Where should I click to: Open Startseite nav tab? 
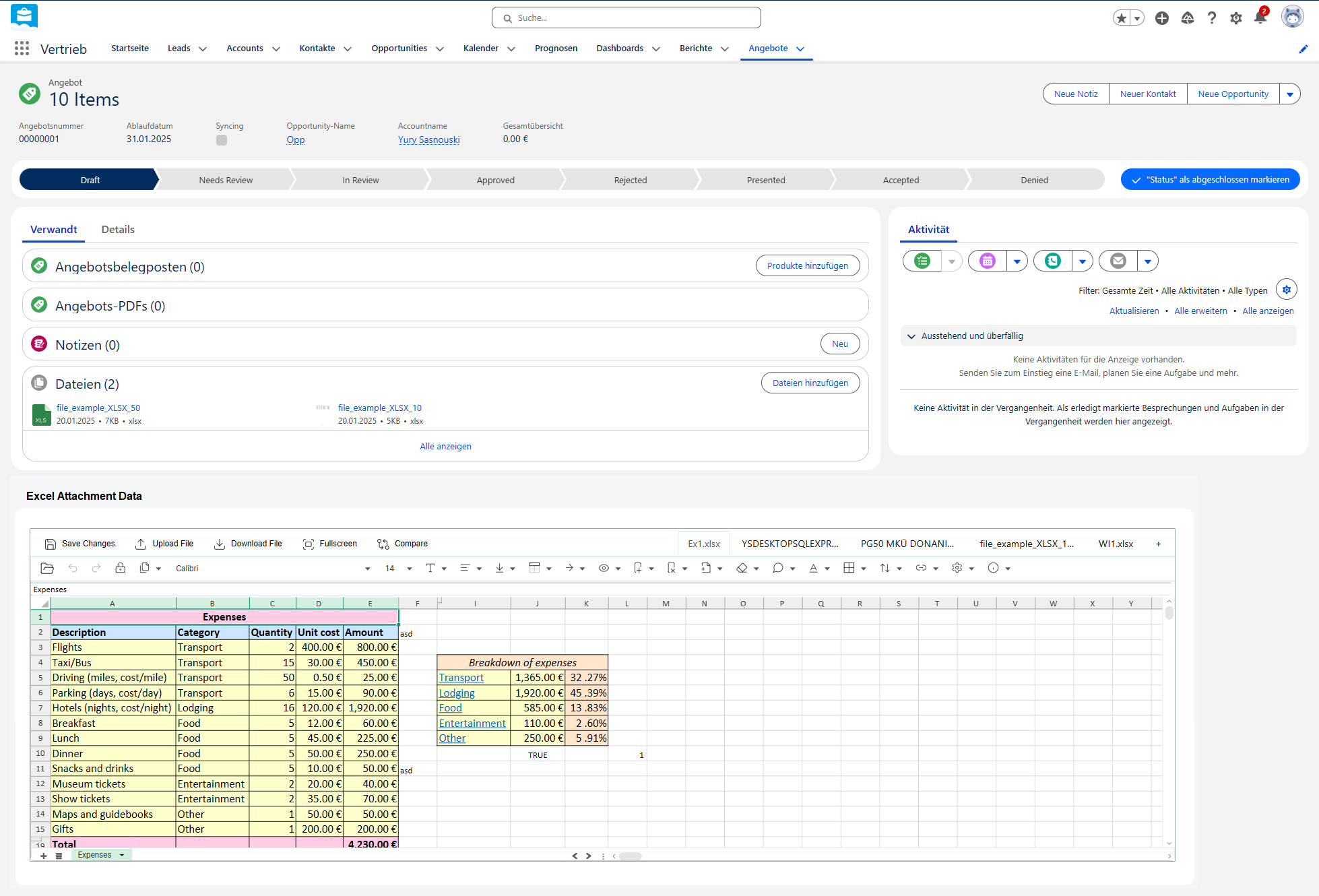[130, 49]
